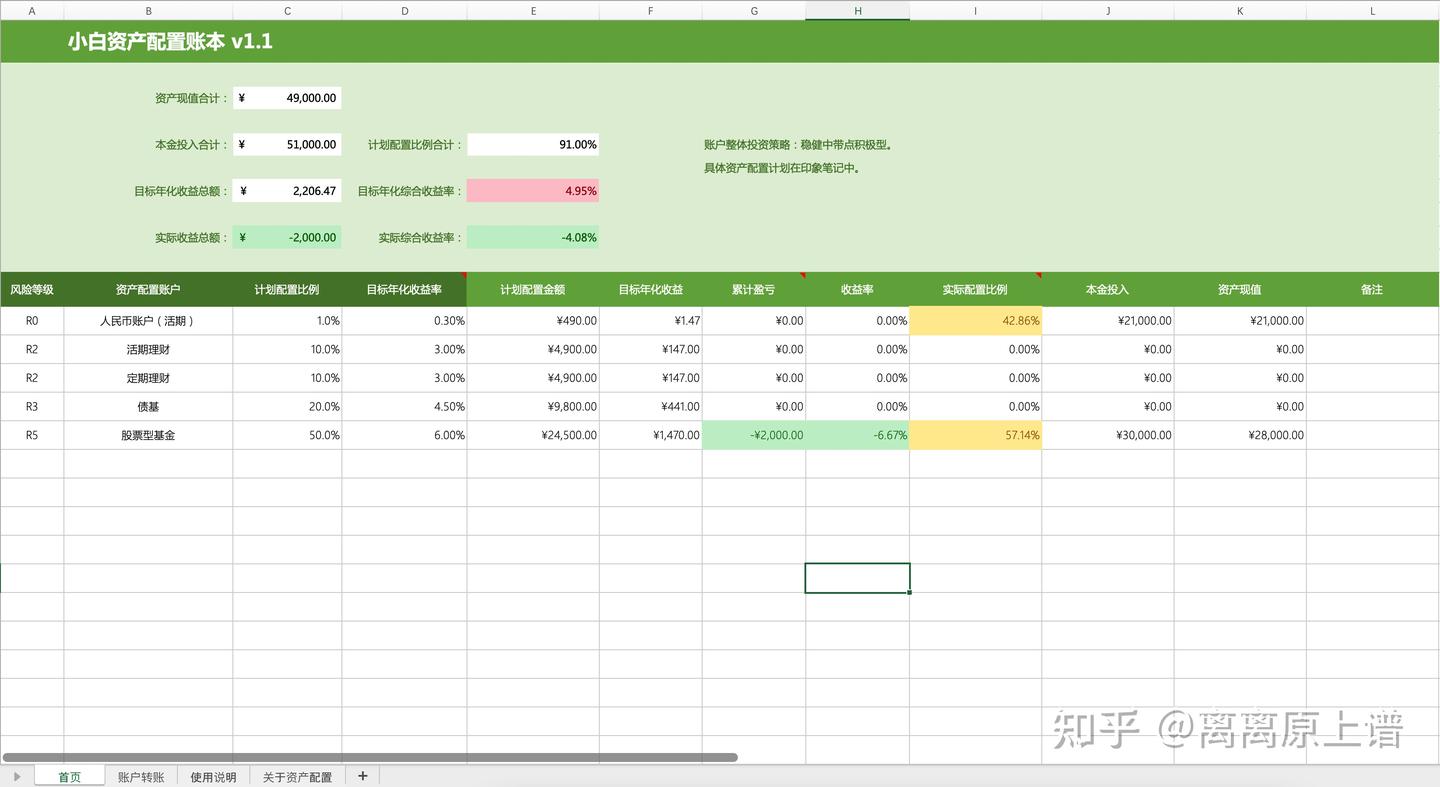This screenshot has width=1440, height=787.
Task: Click the yellow cell showing 57.14%
Action: 975,435
